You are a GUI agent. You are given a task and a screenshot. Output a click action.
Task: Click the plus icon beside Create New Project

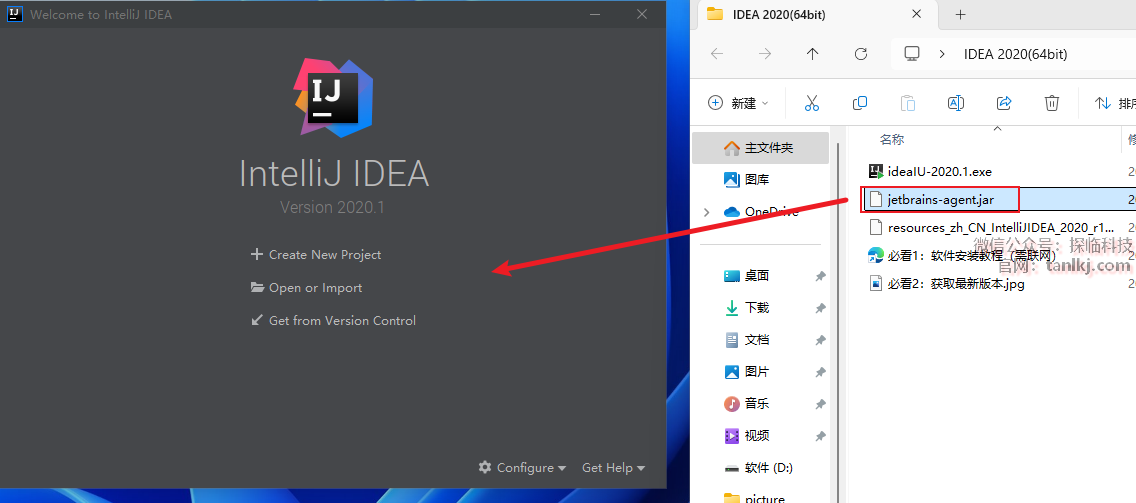256,254
